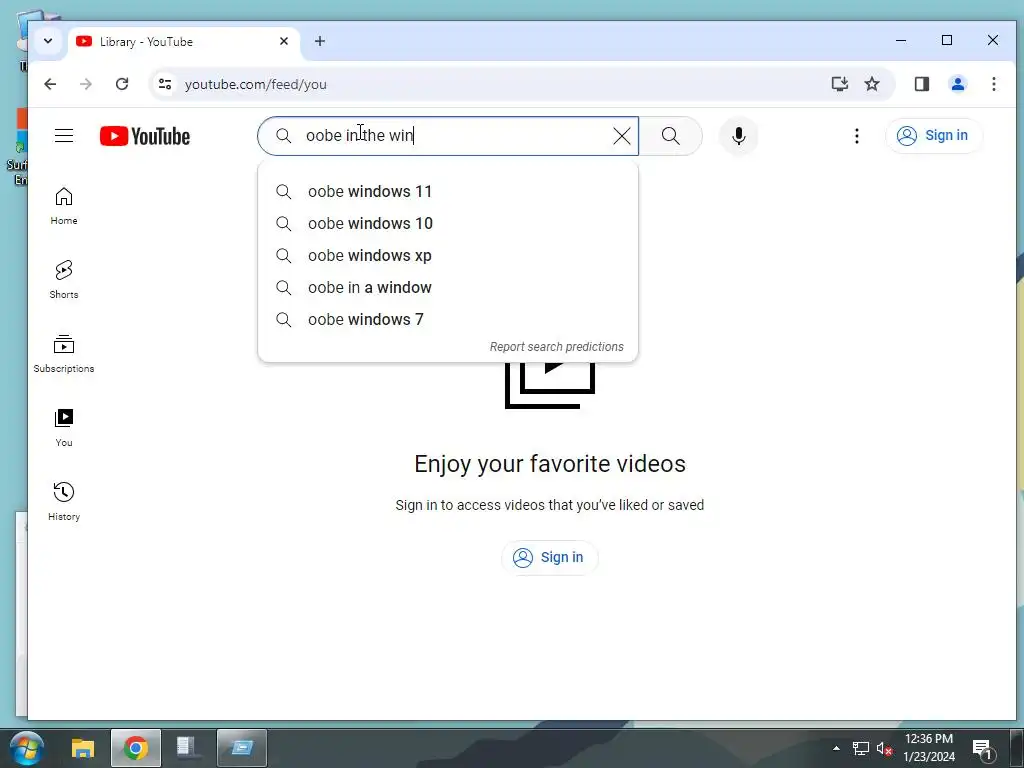Click the muted volume tray icon
The width and height of the screenshot is (1024, 768).
click(x=884, y=748)
